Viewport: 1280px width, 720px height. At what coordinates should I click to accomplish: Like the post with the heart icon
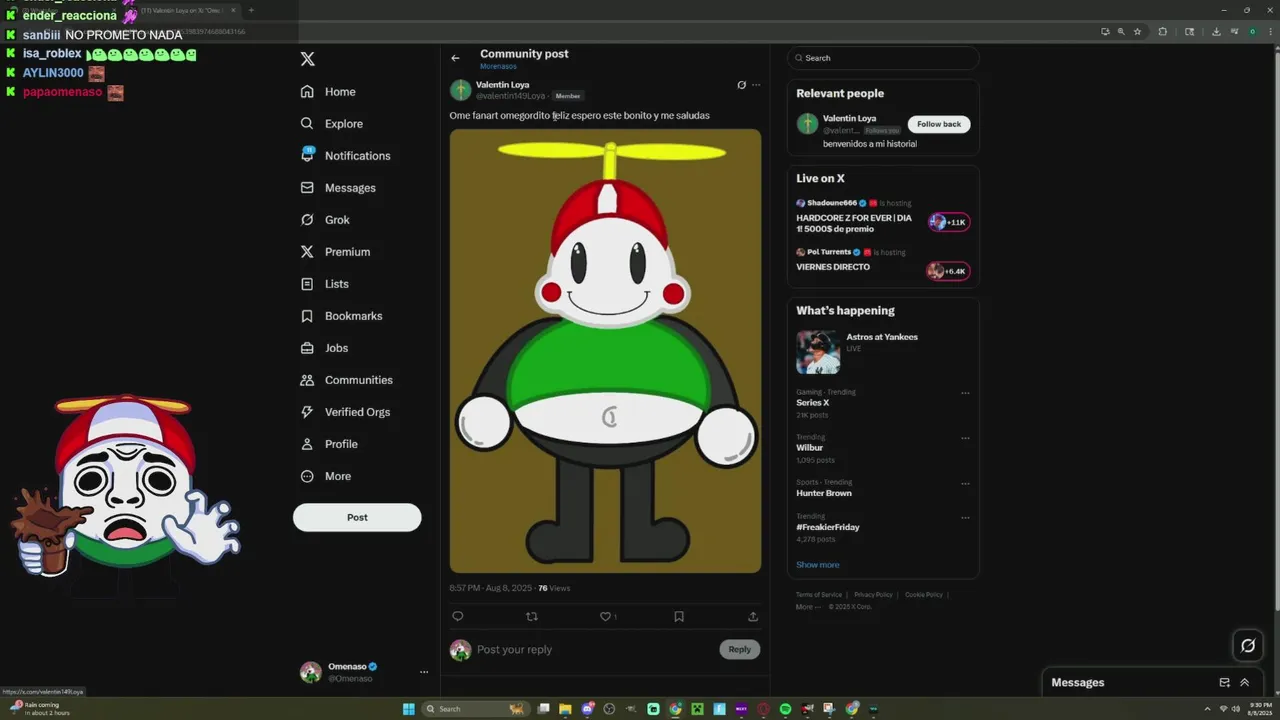click(605, 616)
